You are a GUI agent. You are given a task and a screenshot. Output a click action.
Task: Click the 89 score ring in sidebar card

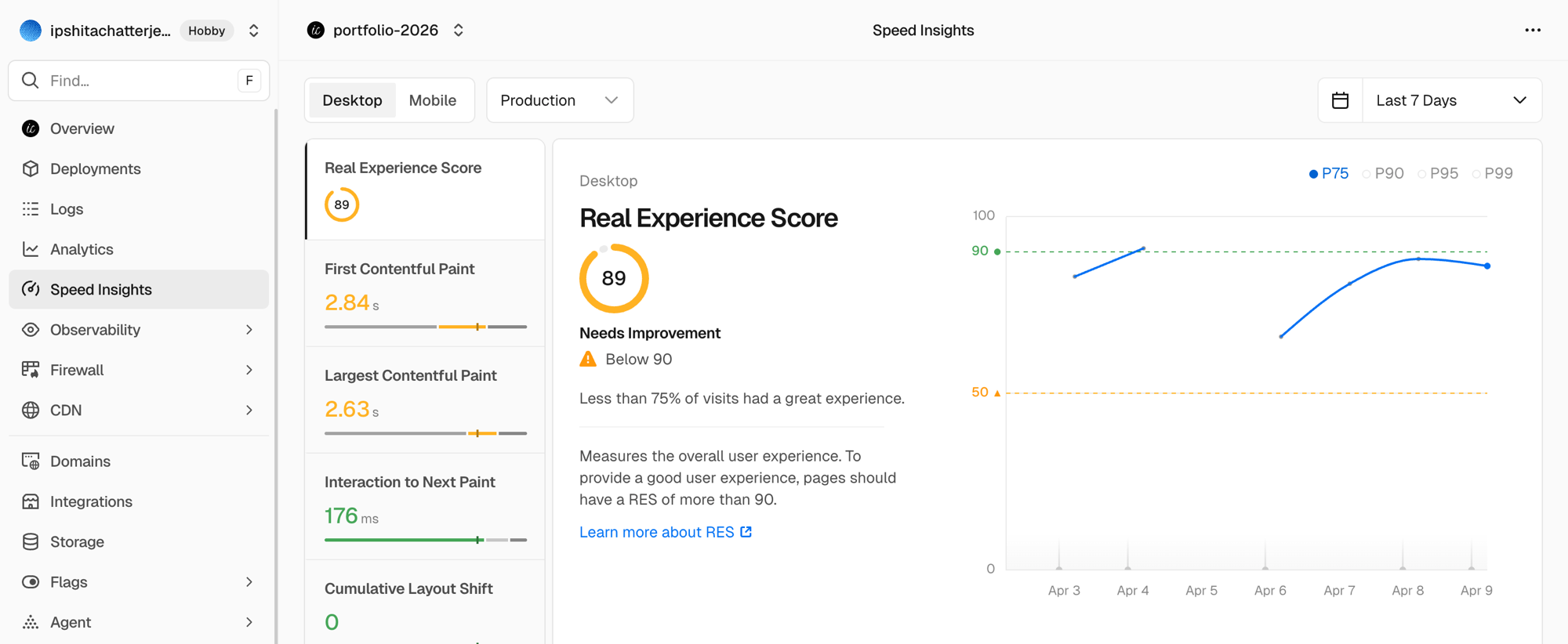[342, 204]
